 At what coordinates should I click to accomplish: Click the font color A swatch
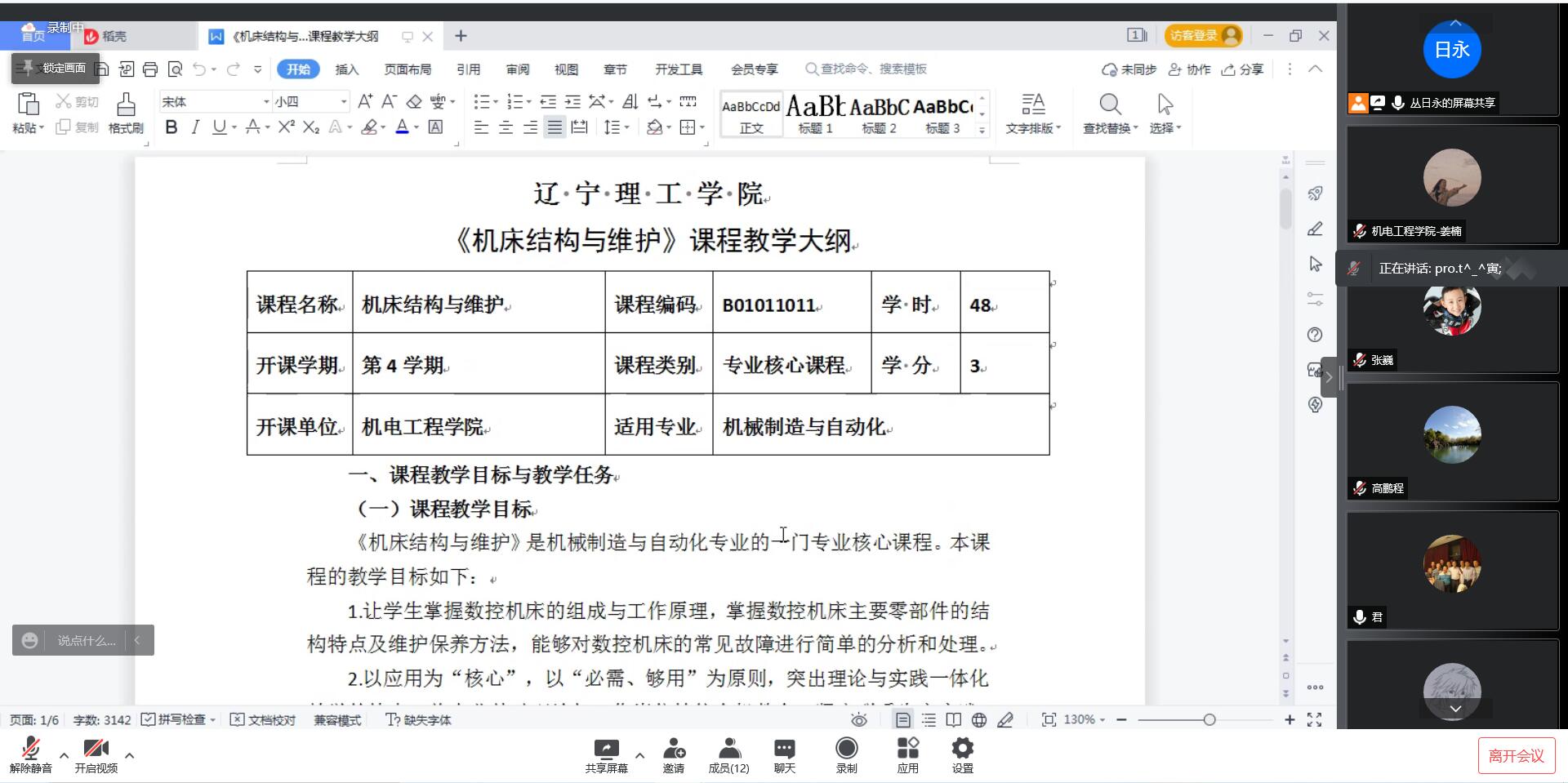(402, 127)
